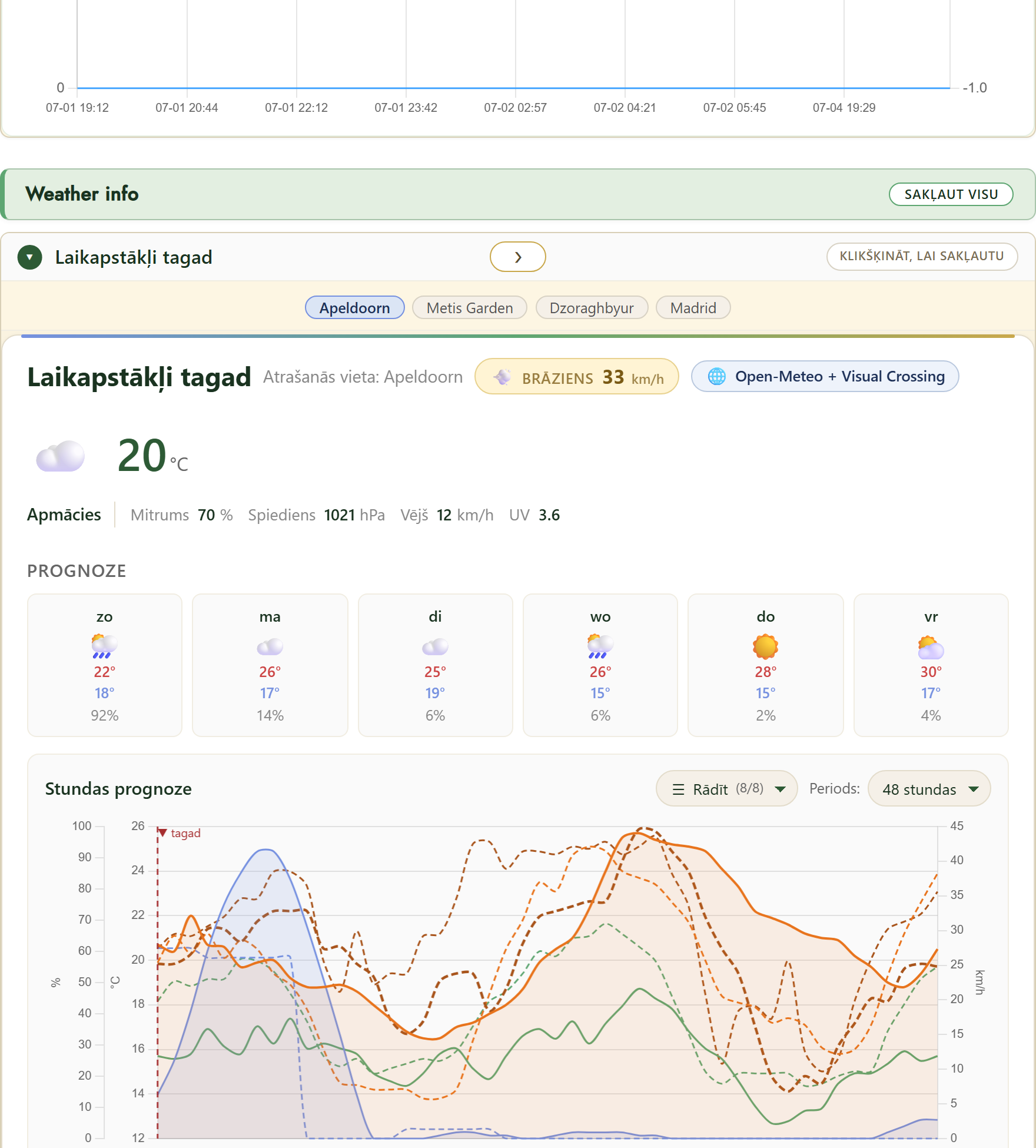This screenshot has height=1148, width=1036.
Task: Click the tagad marker on hourly chart
Action: click(x=180, y=833)
